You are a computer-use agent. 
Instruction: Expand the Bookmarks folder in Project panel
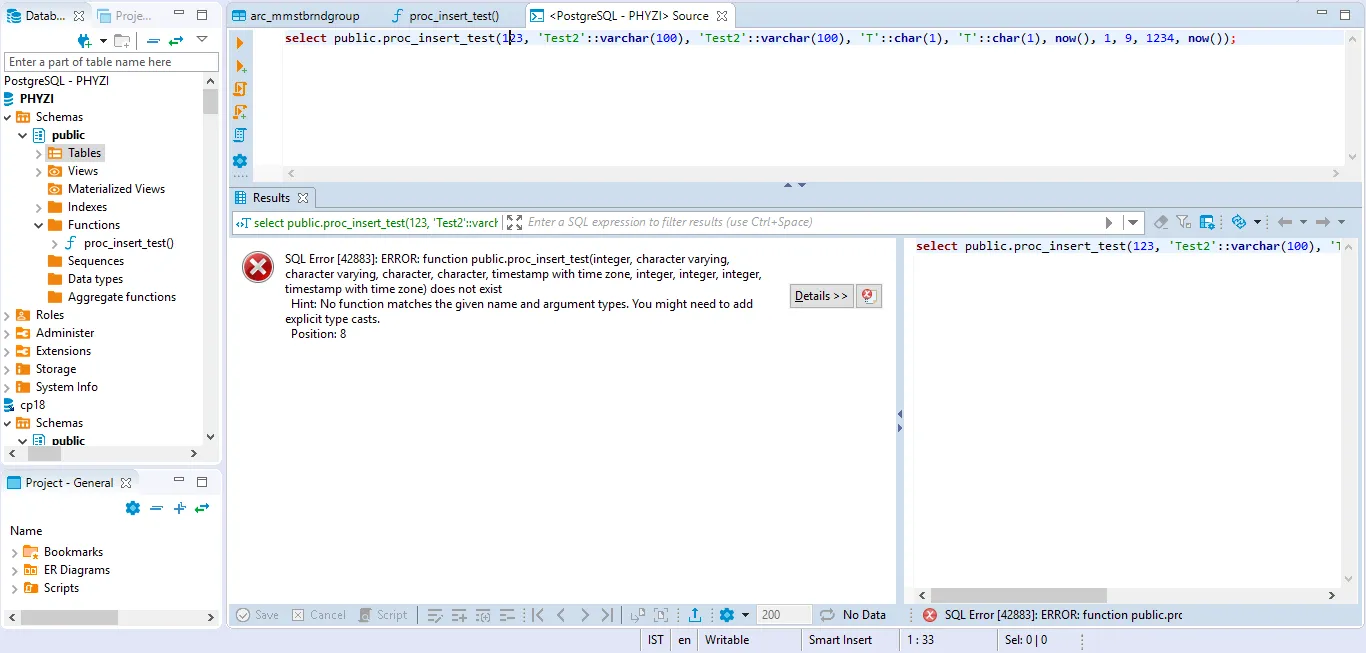click(15, 552)
